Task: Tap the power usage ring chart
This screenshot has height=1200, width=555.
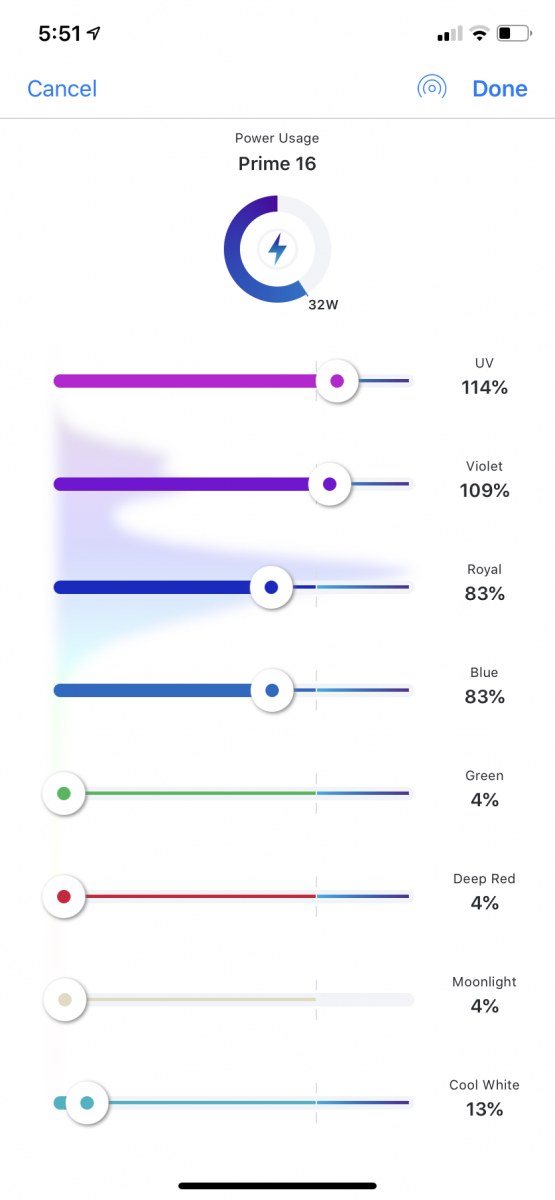Action: pyautogui.click(x=277, y=249)
